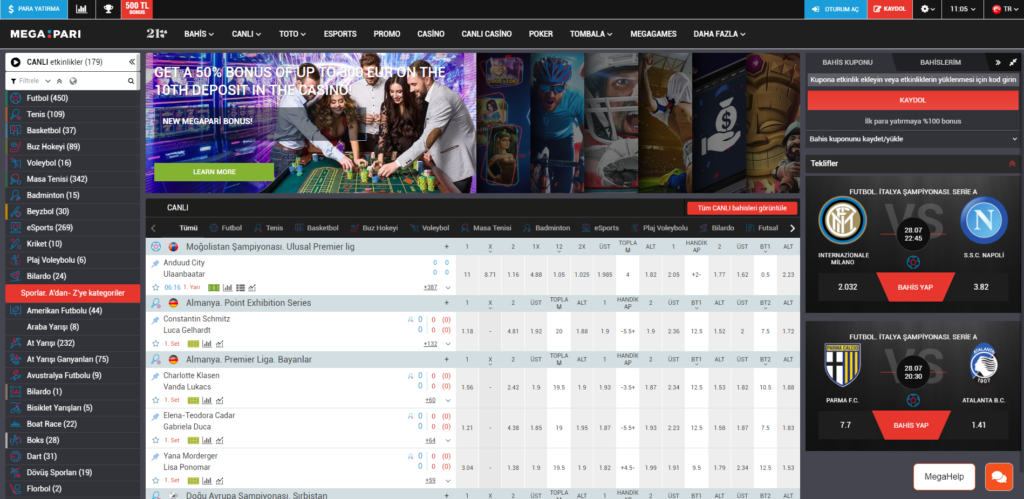Click BAHİS YAP for Parma vs Atalanta

tap(913, 425)
